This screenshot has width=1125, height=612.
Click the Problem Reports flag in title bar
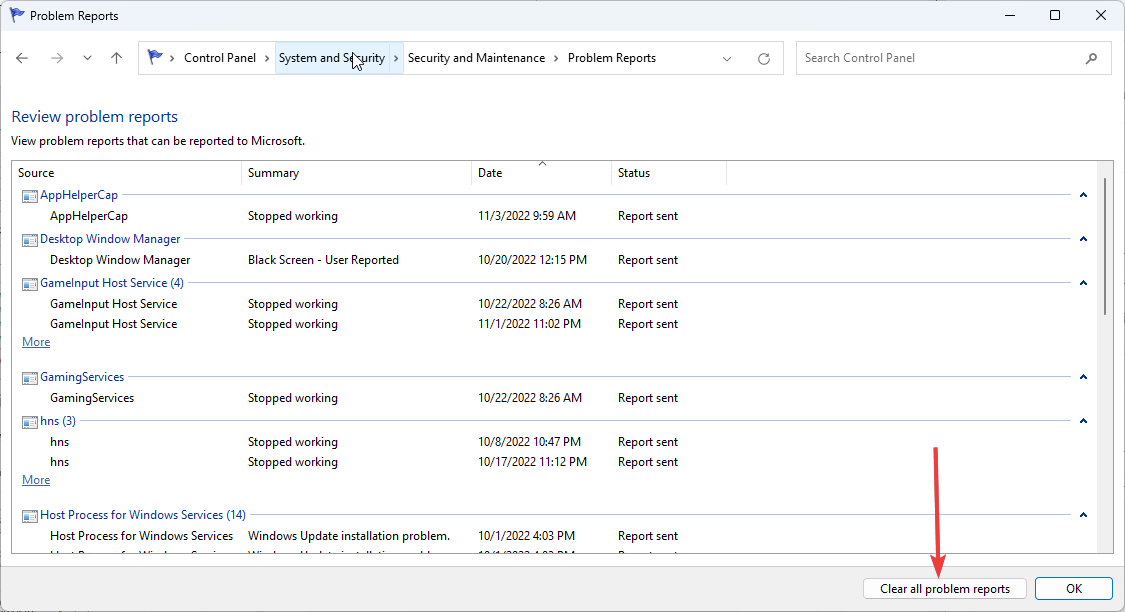pyautogui.click(x=17, y=15)
